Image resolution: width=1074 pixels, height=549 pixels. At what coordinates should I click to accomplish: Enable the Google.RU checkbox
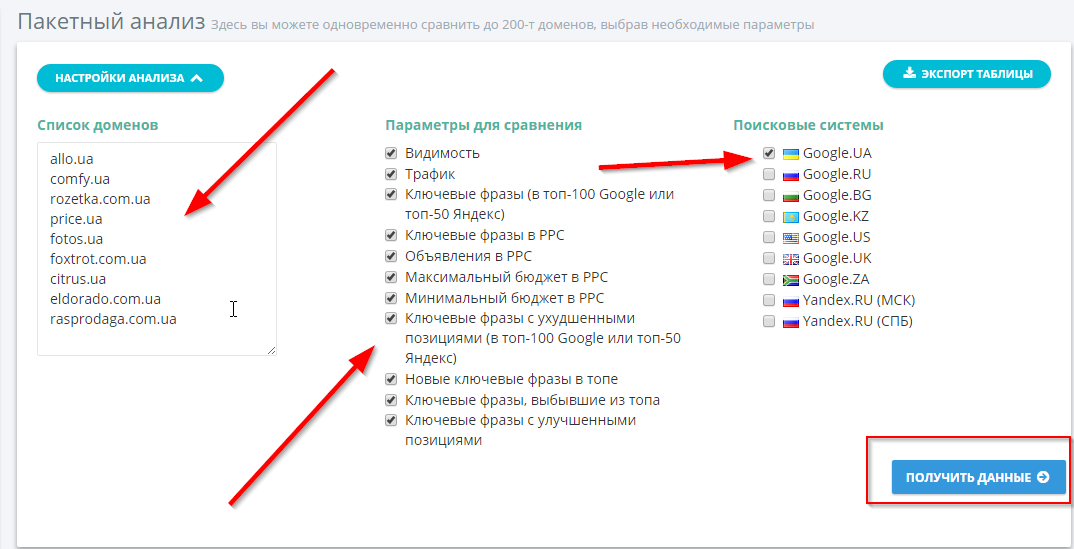pos(769,175)
